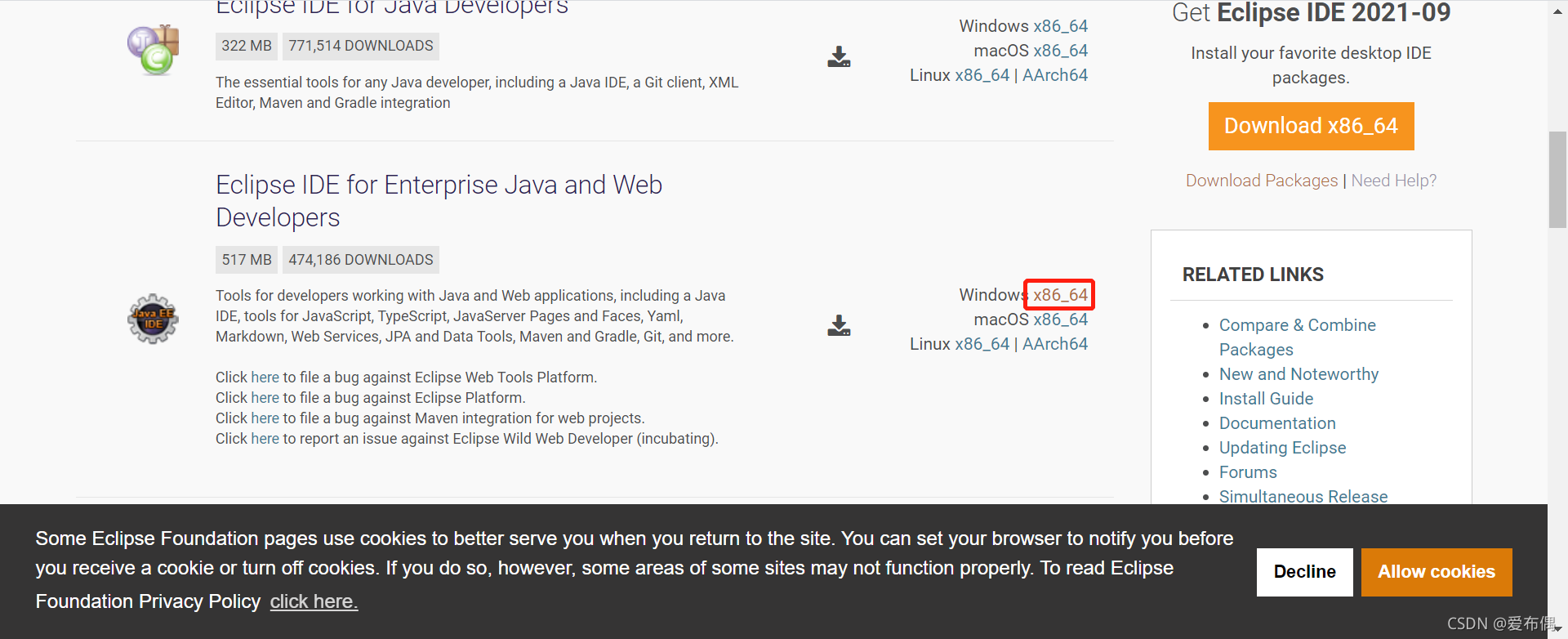Click the RELATED LINKS heading

(x=1253, y=275)
